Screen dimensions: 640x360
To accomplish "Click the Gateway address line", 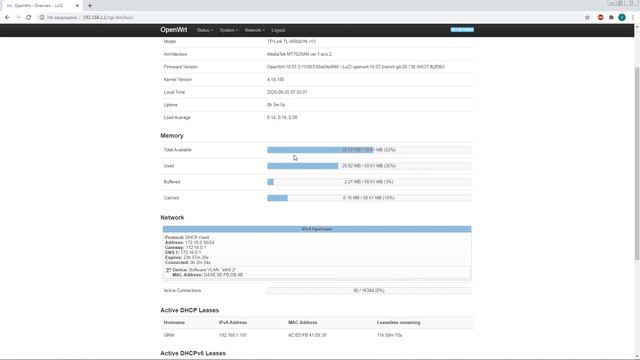I will tap(185, 247).
